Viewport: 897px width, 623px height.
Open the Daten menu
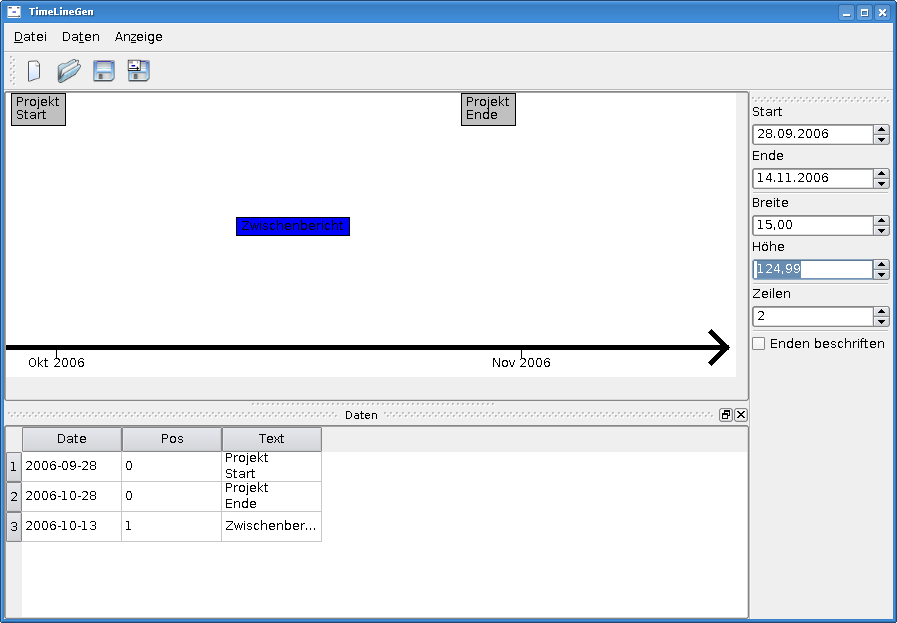coord(81,37)
